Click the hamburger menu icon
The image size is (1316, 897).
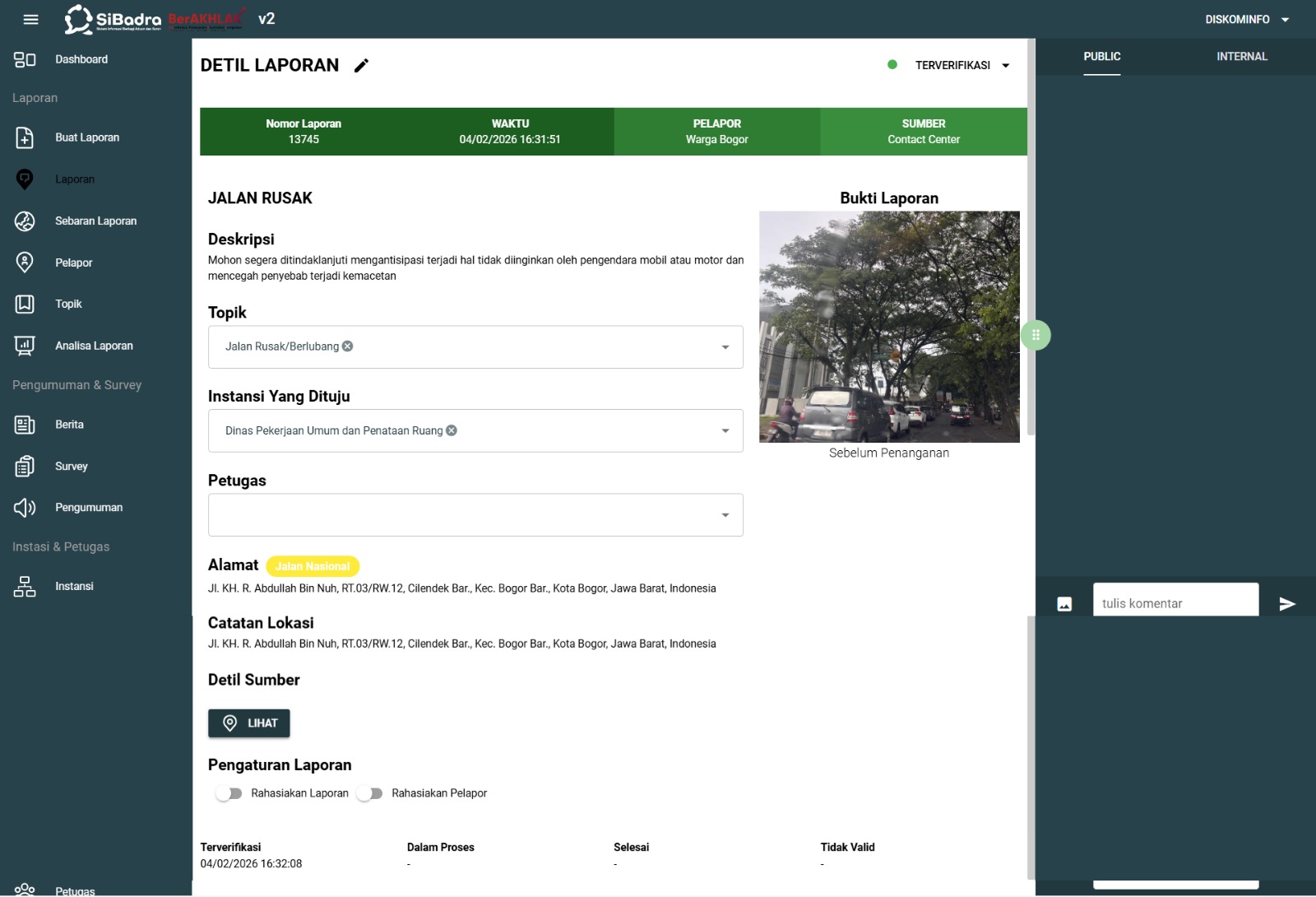tap(30, 19)
